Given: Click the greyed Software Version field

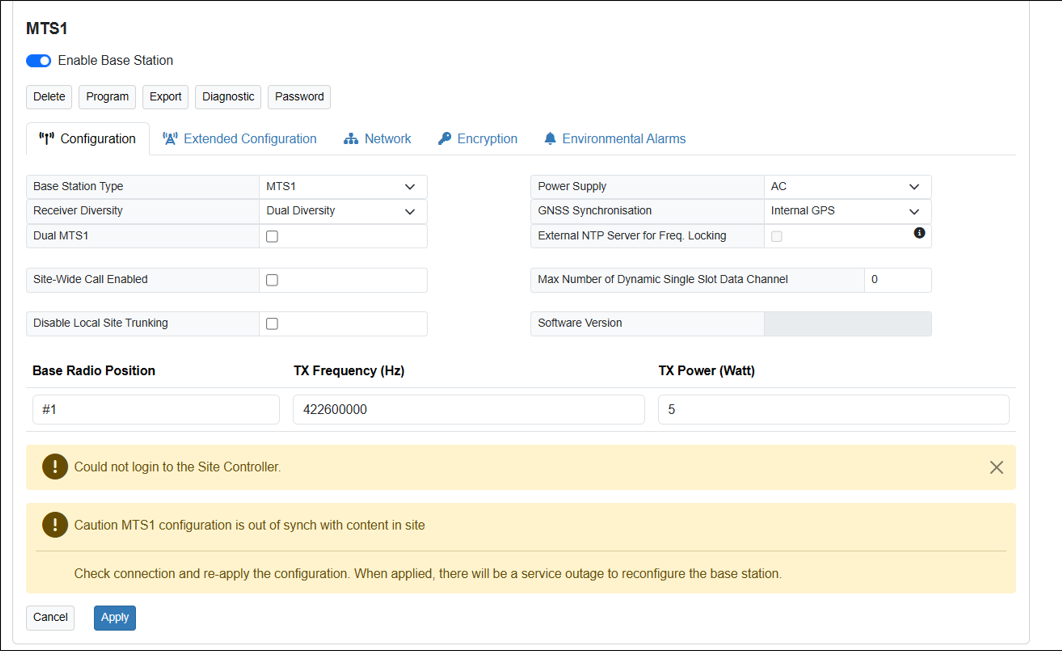Looking at the screenshot, I should [x=847, y=324].
